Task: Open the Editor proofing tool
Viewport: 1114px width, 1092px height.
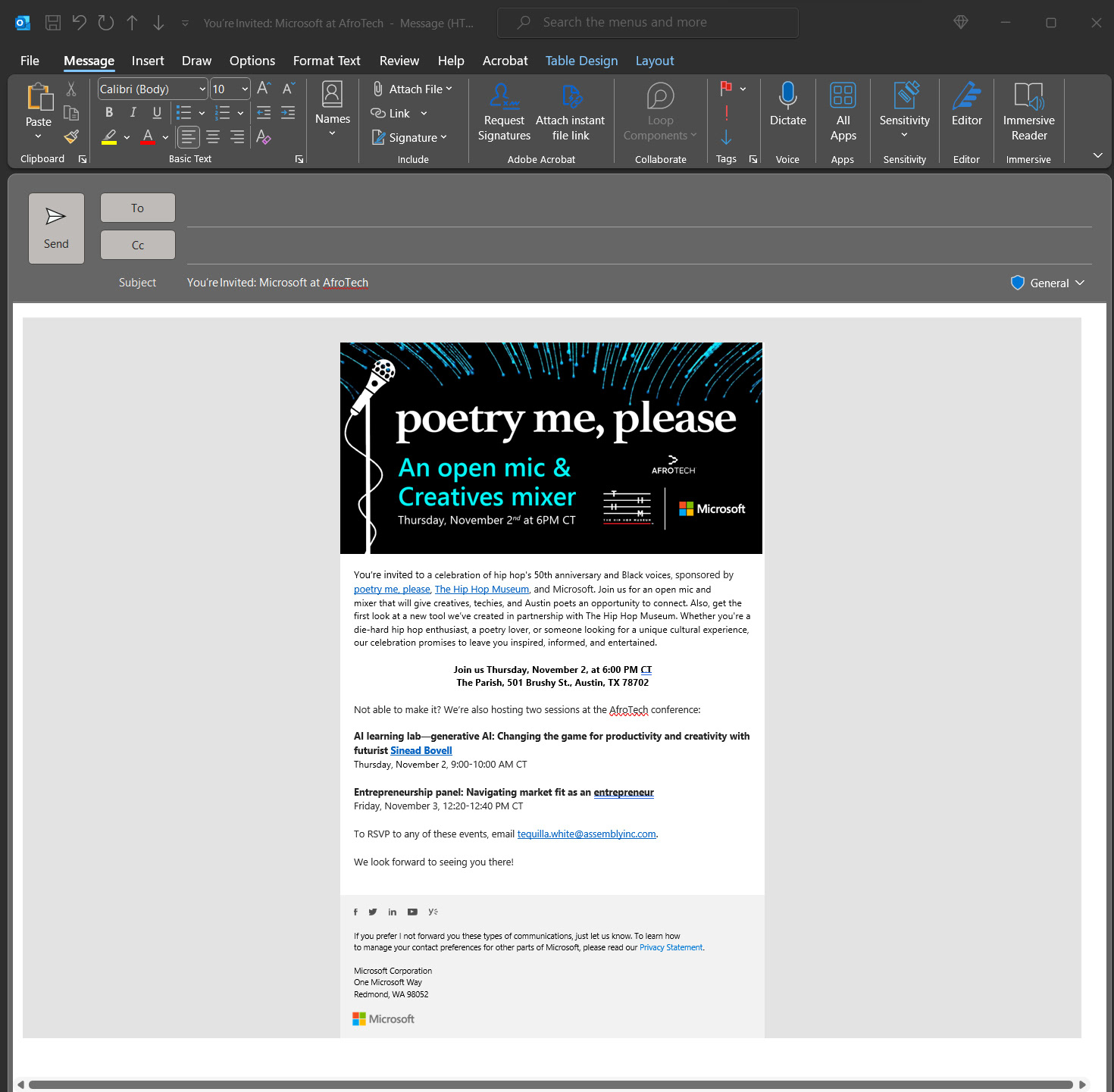Action: [967, 105]
